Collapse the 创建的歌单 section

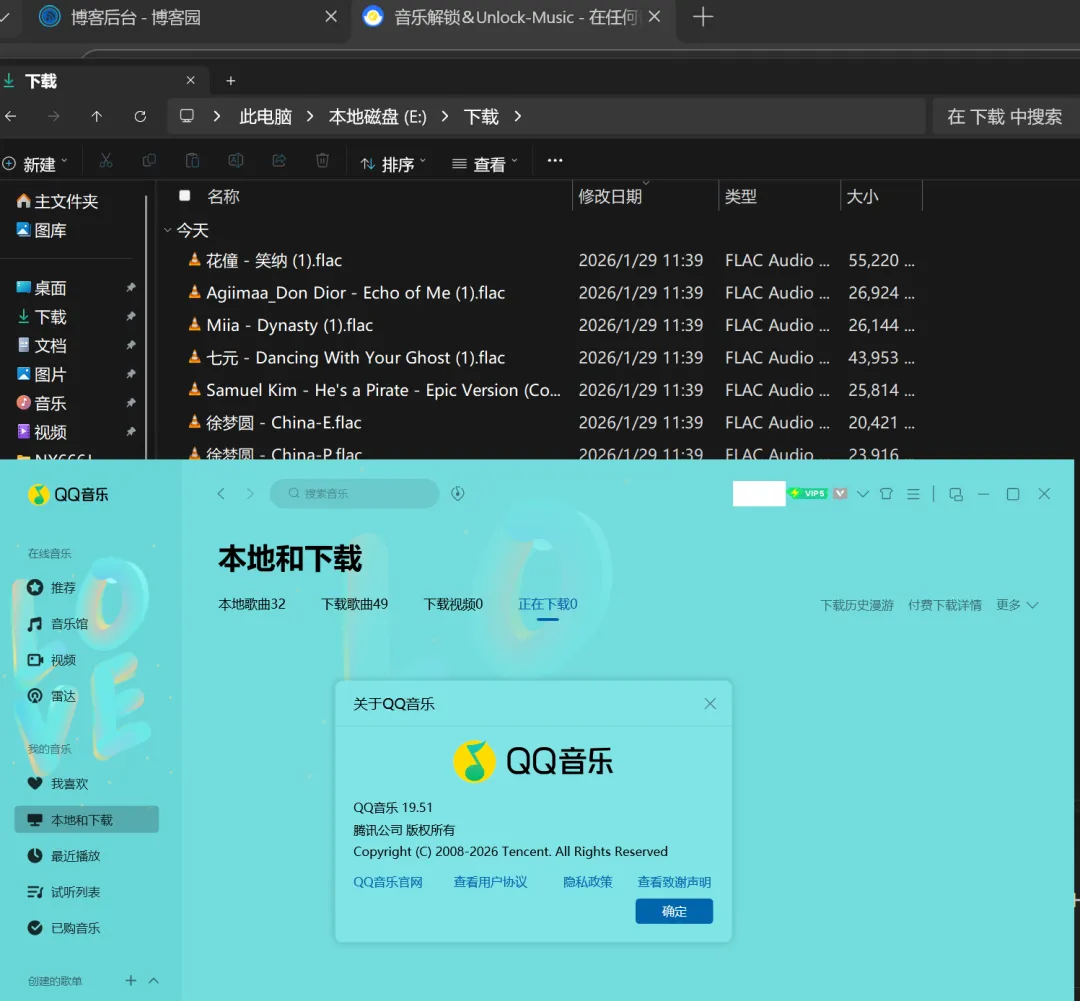(x=154, y=980)
